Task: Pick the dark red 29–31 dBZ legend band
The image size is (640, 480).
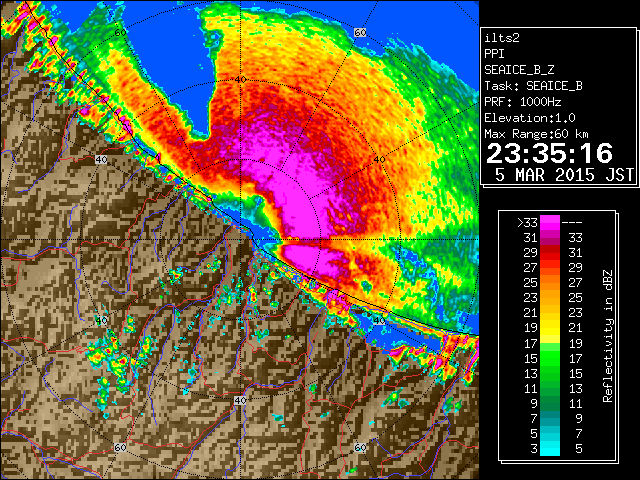Action: (550, 253)
